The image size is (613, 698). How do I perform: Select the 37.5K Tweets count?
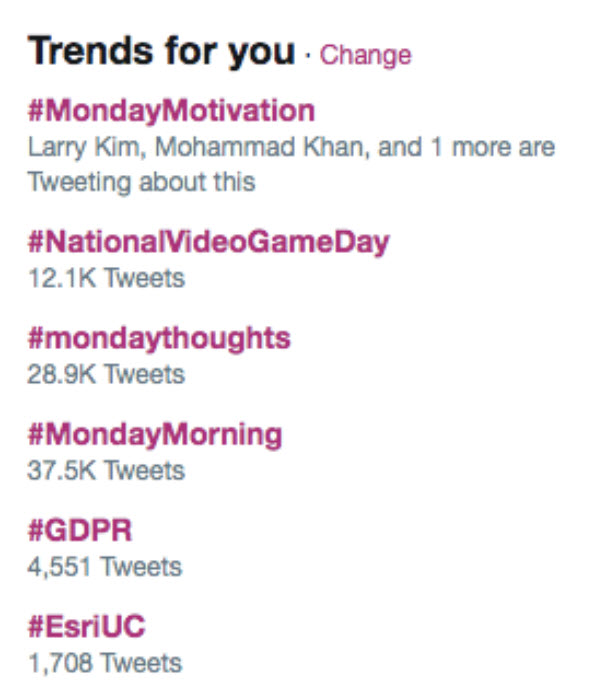point(106,470)
